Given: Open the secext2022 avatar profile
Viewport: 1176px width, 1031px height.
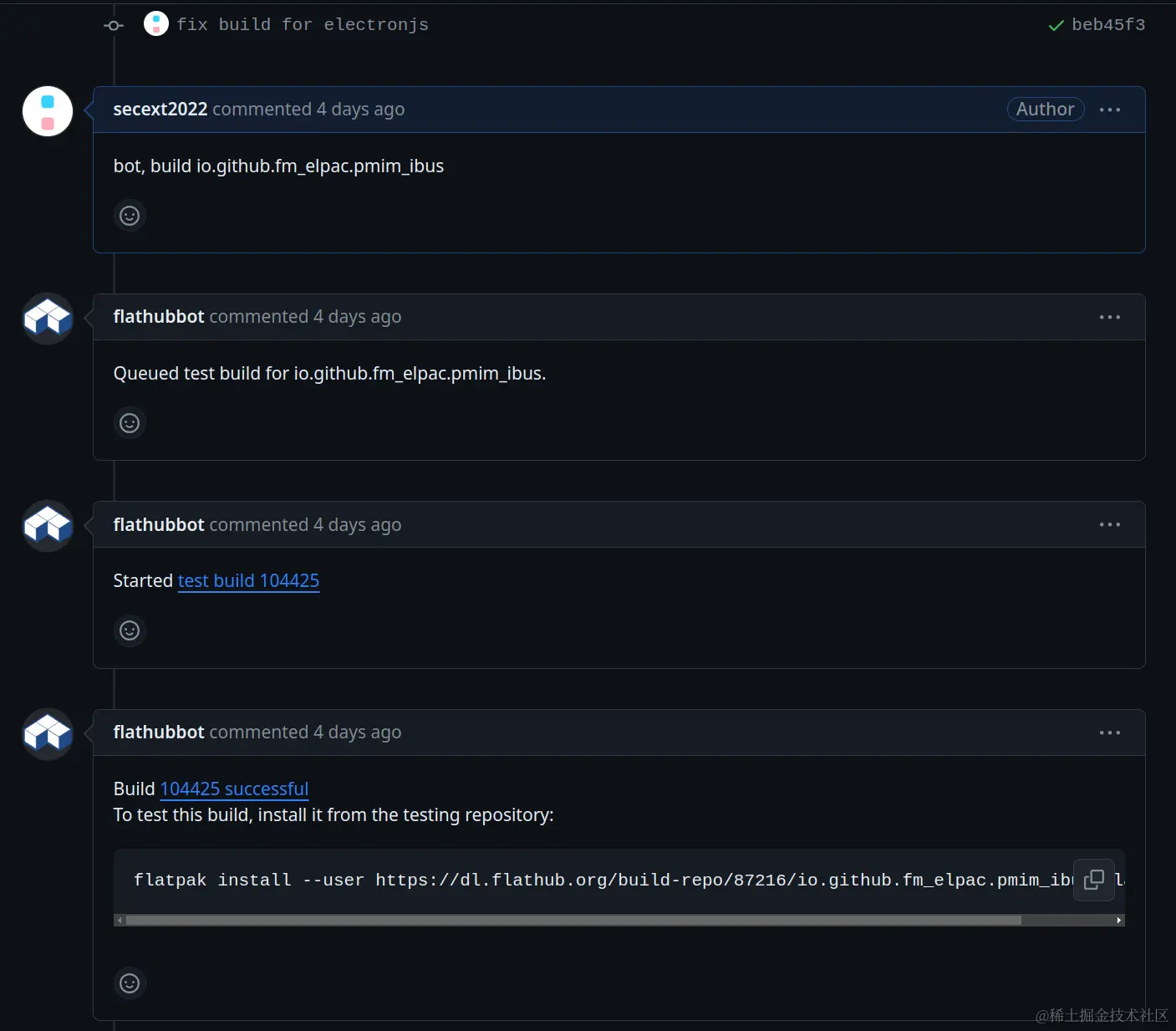Looking at the screenshot, I should coord(48,111).
